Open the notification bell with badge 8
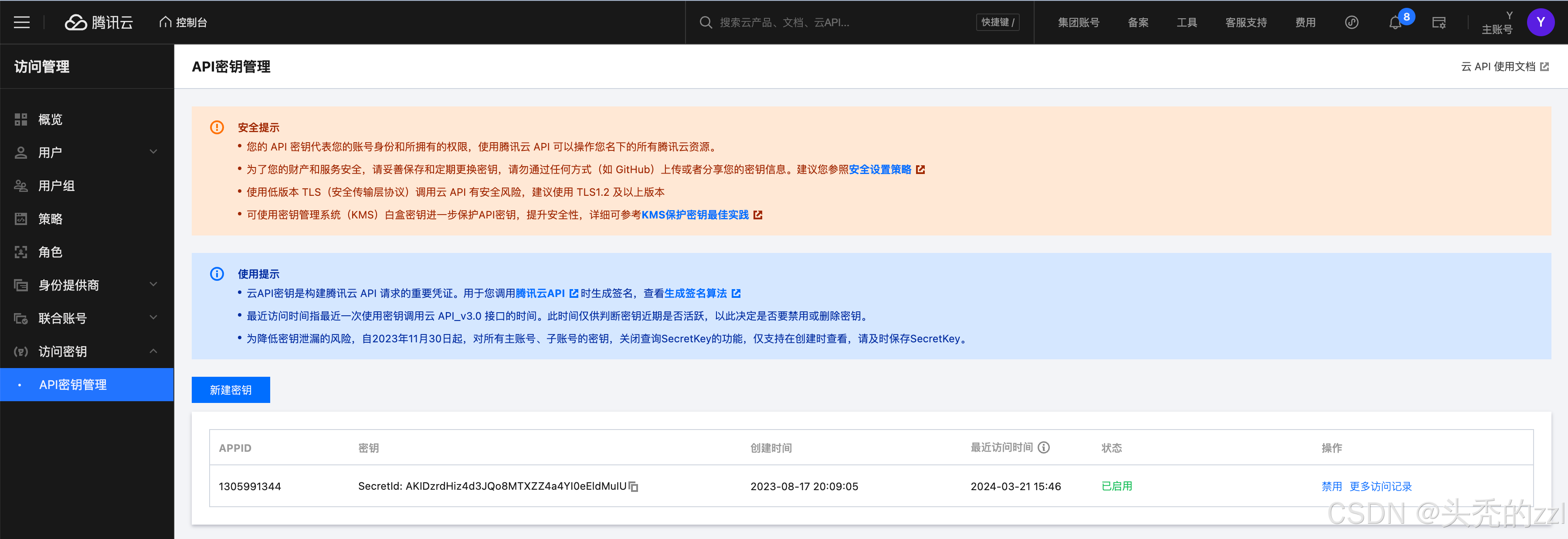Image resolution: width=1568 pixels, height=539 pixels. click(x=1395, y=23)
